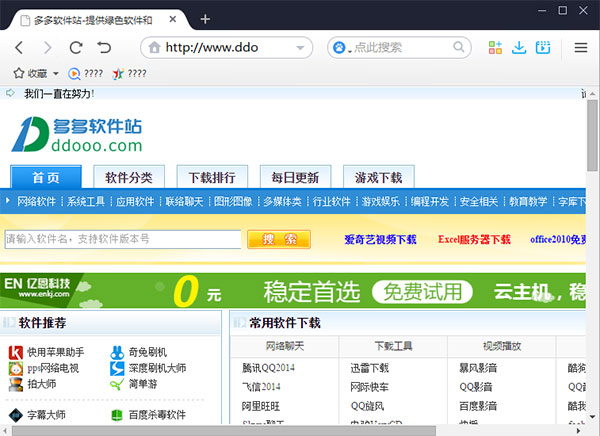
Task: Select the 游戏下载 navigation tab
Action: [378, 177]
